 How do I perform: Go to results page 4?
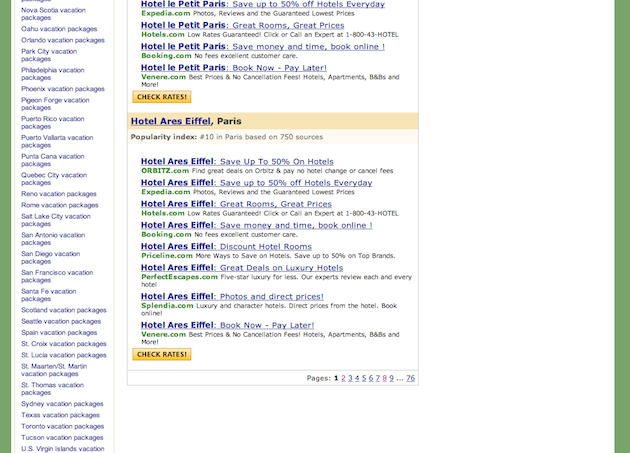point(357,378)
